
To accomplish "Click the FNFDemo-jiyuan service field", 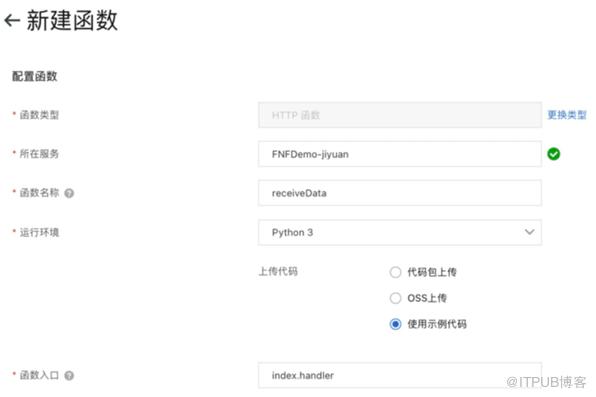I will click(x=400, y=154).
